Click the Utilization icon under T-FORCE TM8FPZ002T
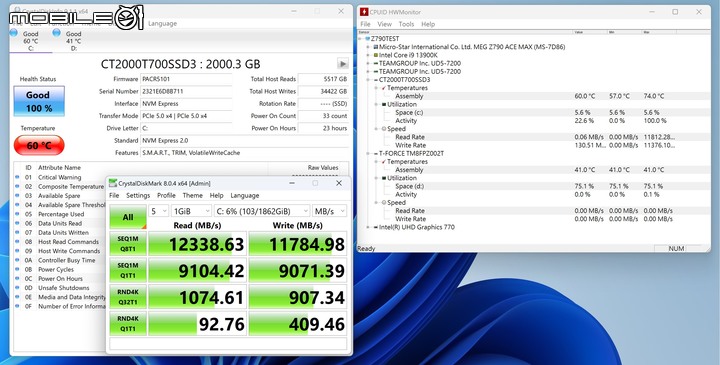The image size is (720, 365). 384,178
